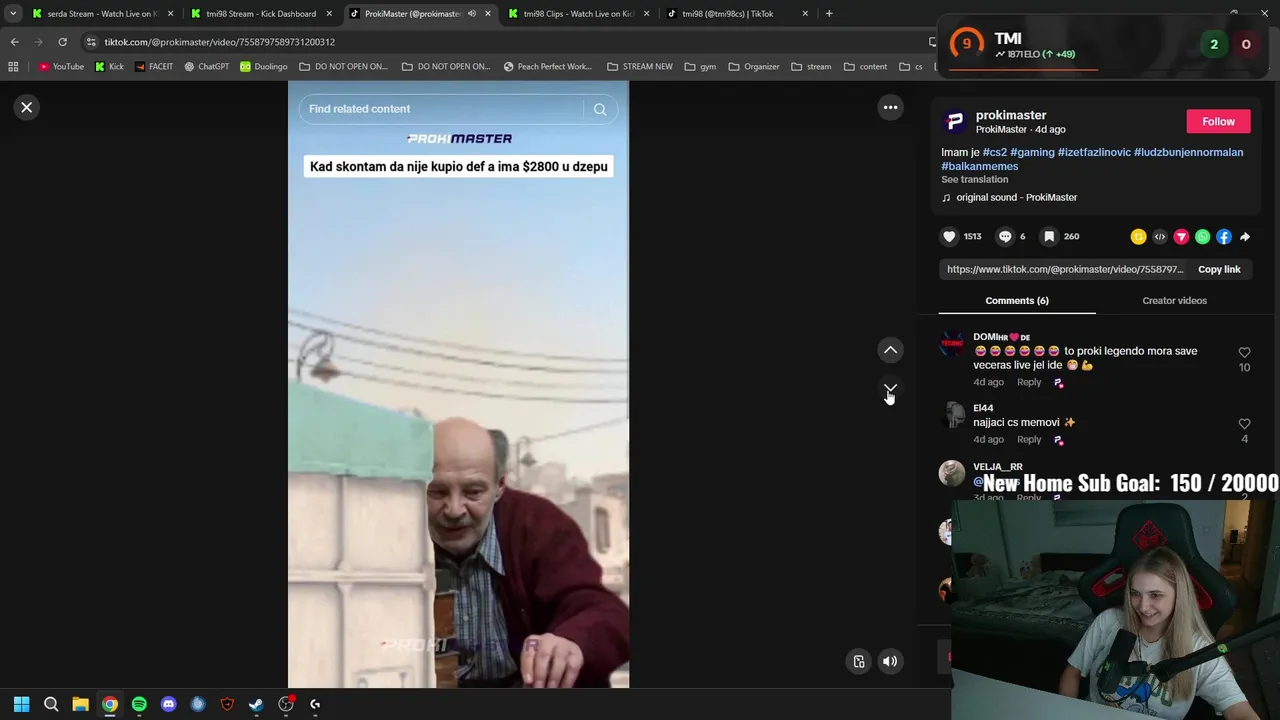The height and width of the screenshot is (720, 1280).
Task: Expand the stream bookmark folder
Action: click(811, 67)
